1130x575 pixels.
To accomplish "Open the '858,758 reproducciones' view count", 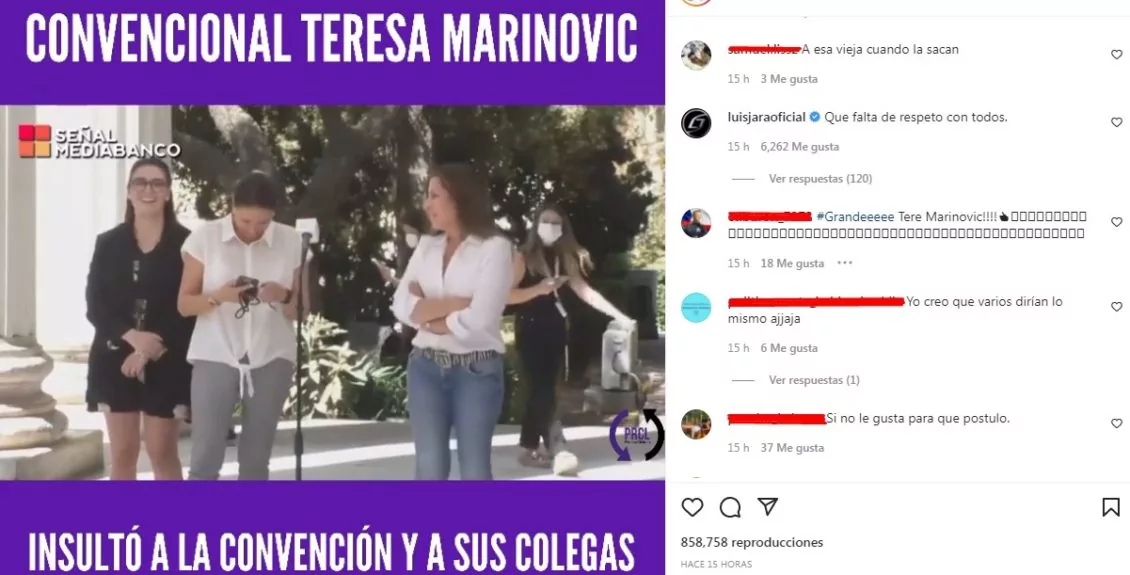I will (752, 542).
